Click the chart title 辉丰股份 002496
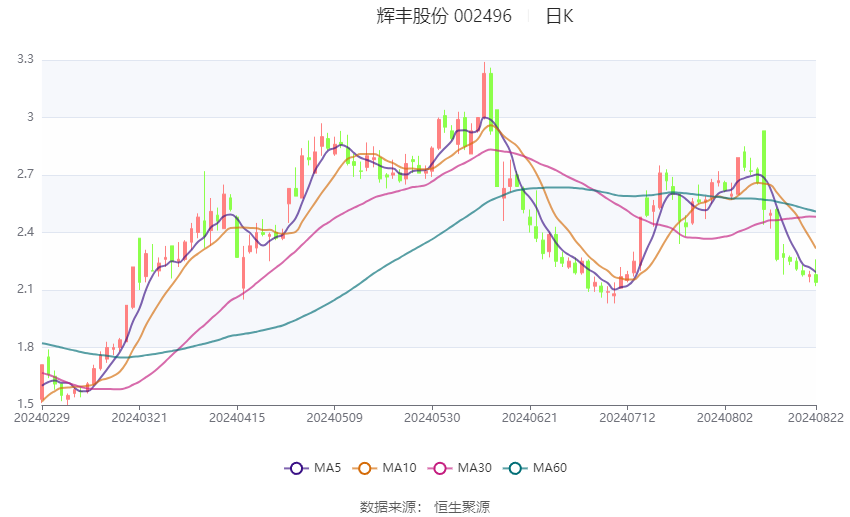 [443, 16]
